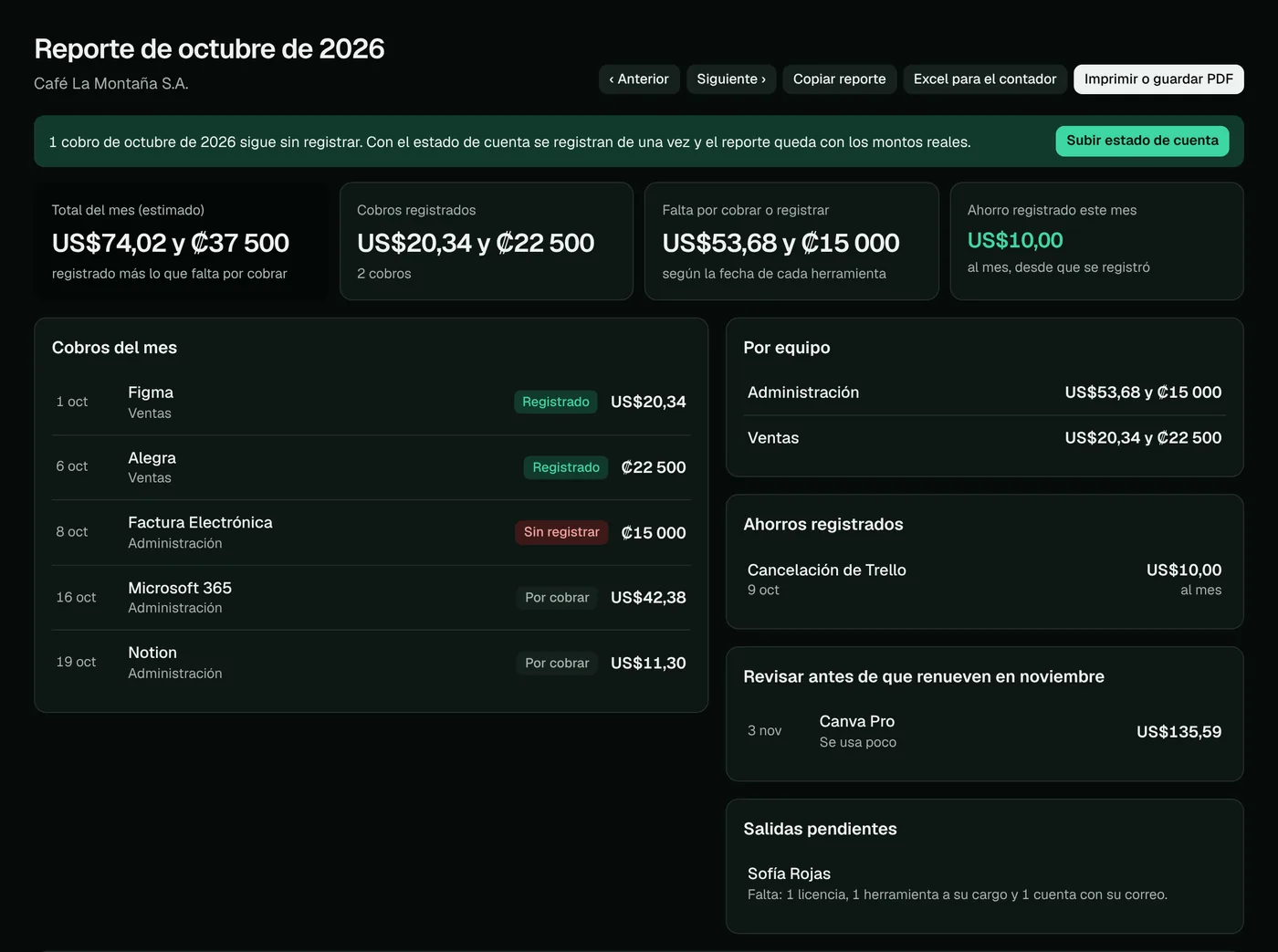The image size is (1278, 952).
Task: Click Reporte de octubre de 2026 title
Action: (x=209, y=48)
